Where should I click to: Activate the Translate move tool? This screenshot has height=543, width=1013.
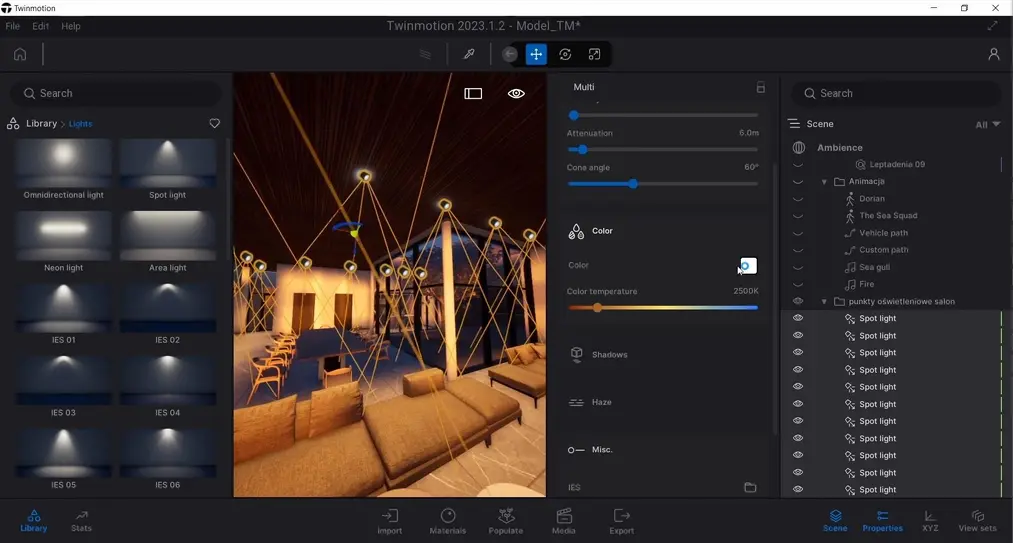[x=536, y=54]
